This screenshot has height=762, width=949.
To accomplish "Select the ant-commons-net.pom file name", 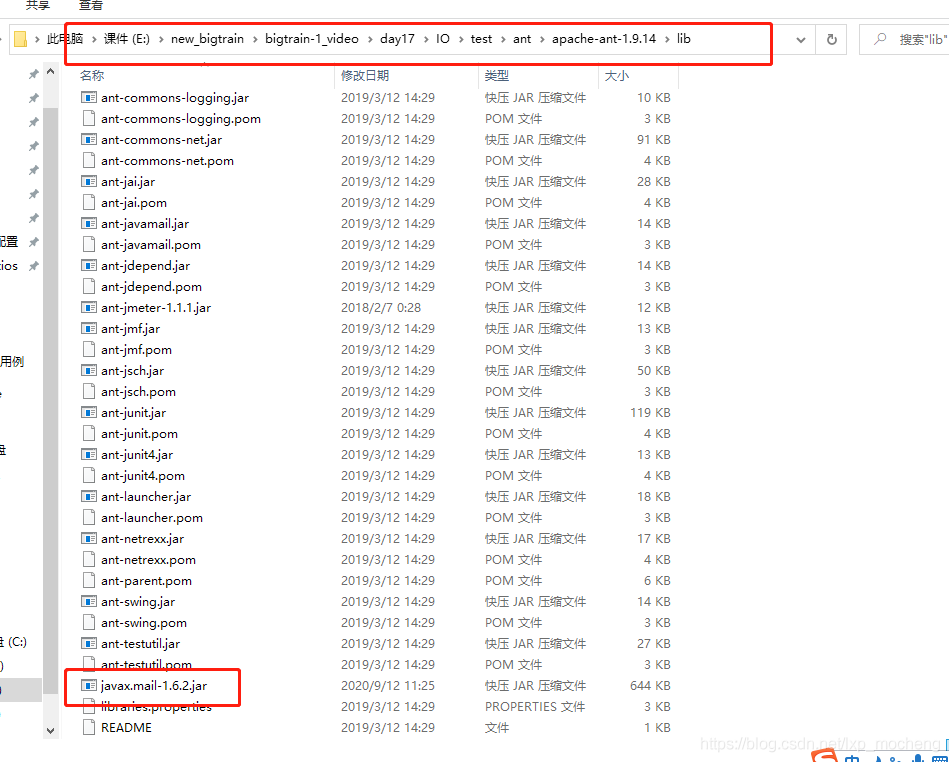I will (x=167, y=160).
